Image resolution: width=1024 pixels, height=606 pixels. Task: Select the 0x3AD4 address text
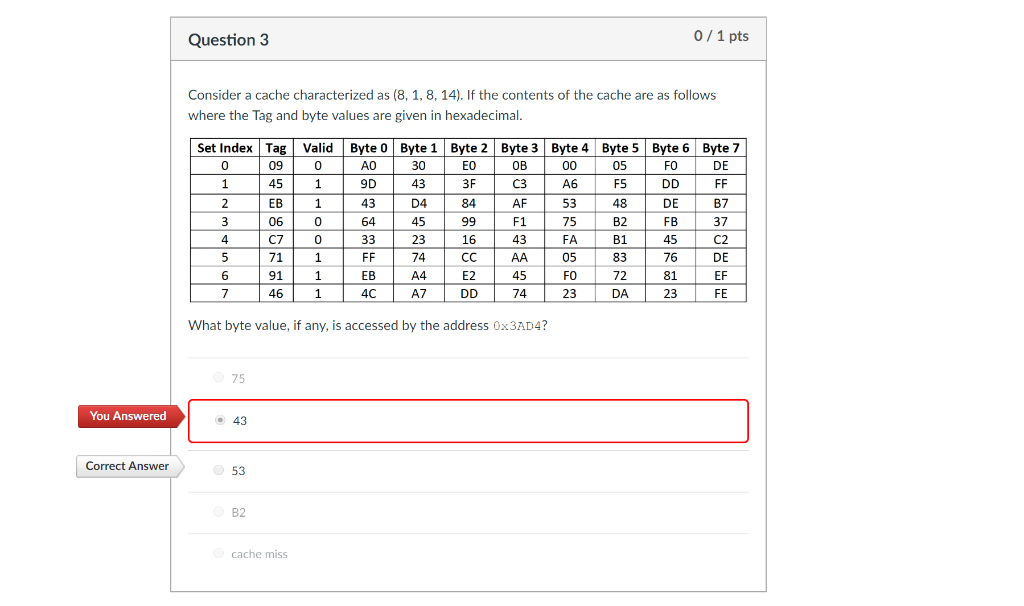pyautogui.click(x=516, y=325)
